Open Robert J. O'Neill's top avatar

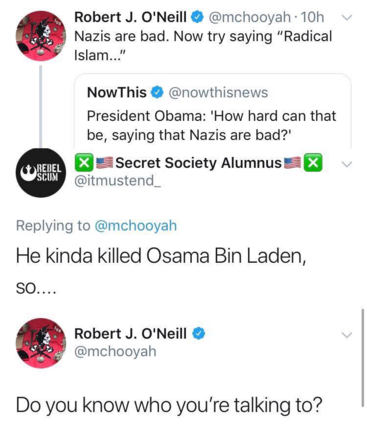[x=41, y=36]
